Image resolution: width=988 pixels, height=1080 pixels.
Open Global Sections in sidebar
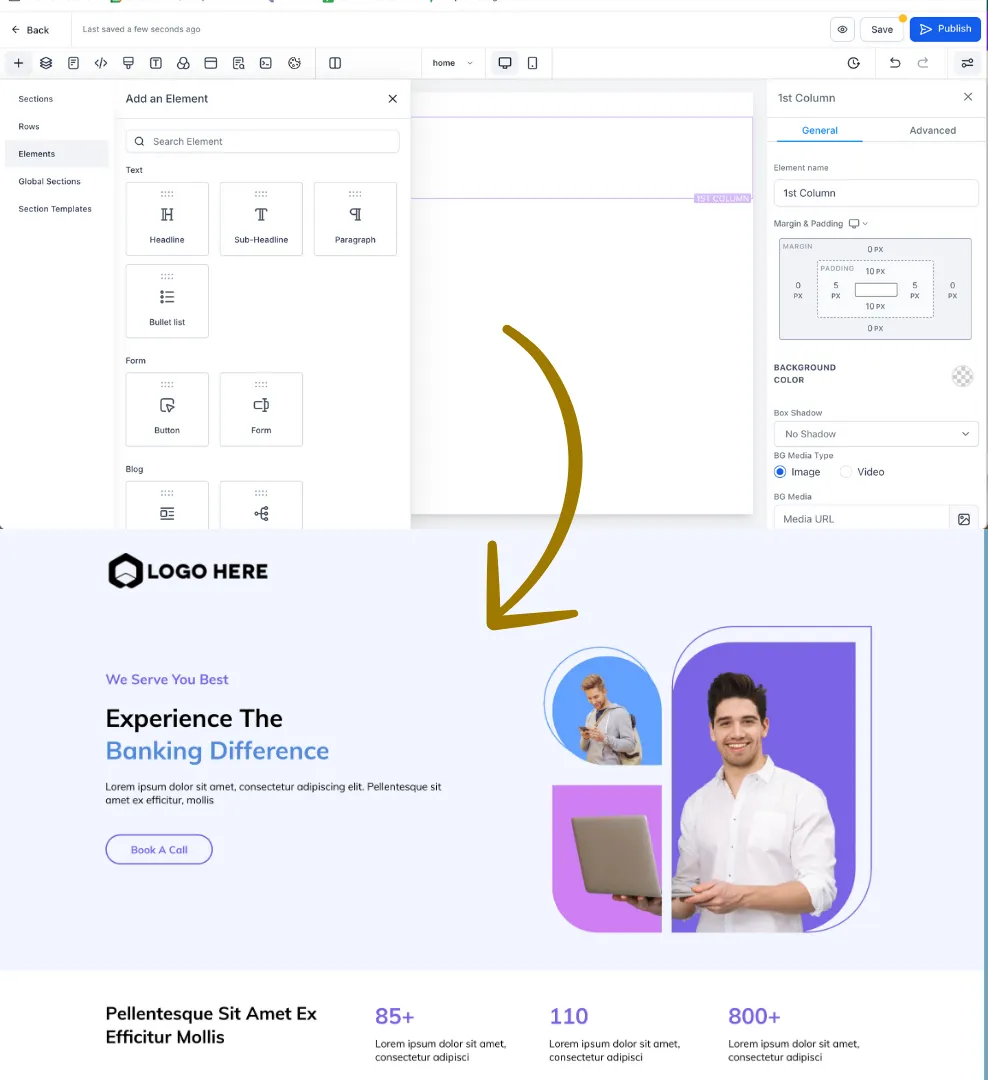(50, 182)
